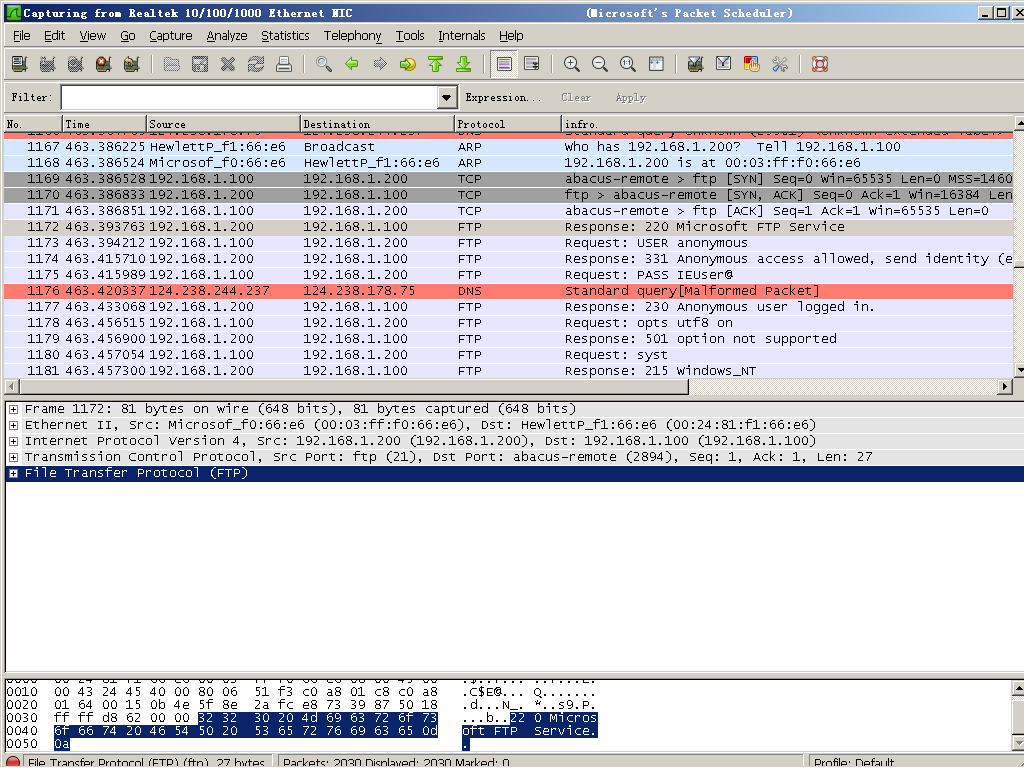Toggle packet list colorization

504,63
